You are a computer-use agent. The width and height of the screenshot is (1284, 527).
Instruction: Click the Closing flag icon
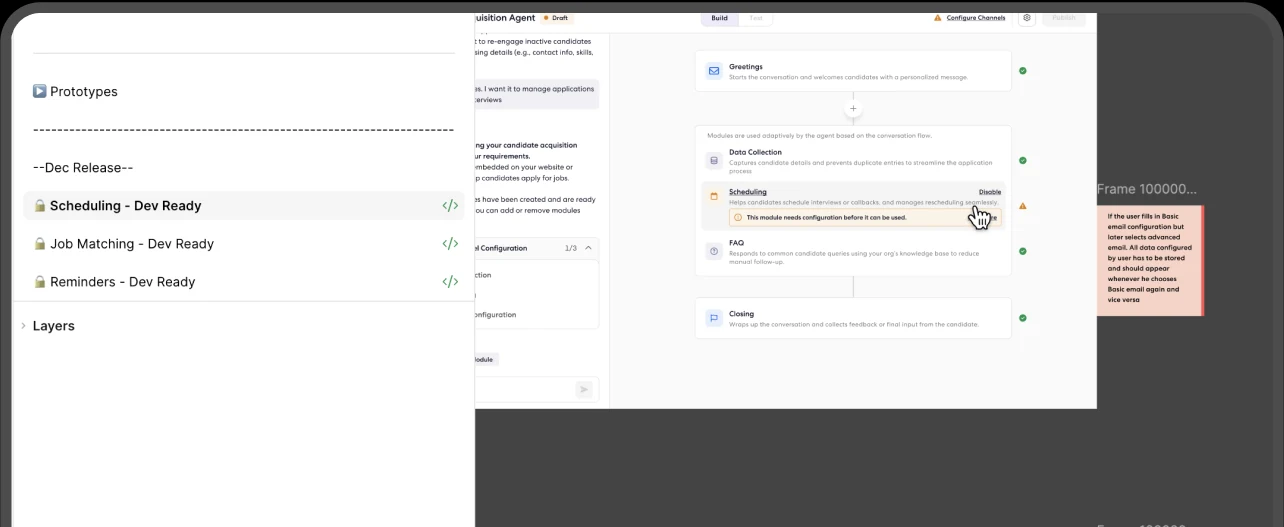pyautogui.click(x=714, y=318)
